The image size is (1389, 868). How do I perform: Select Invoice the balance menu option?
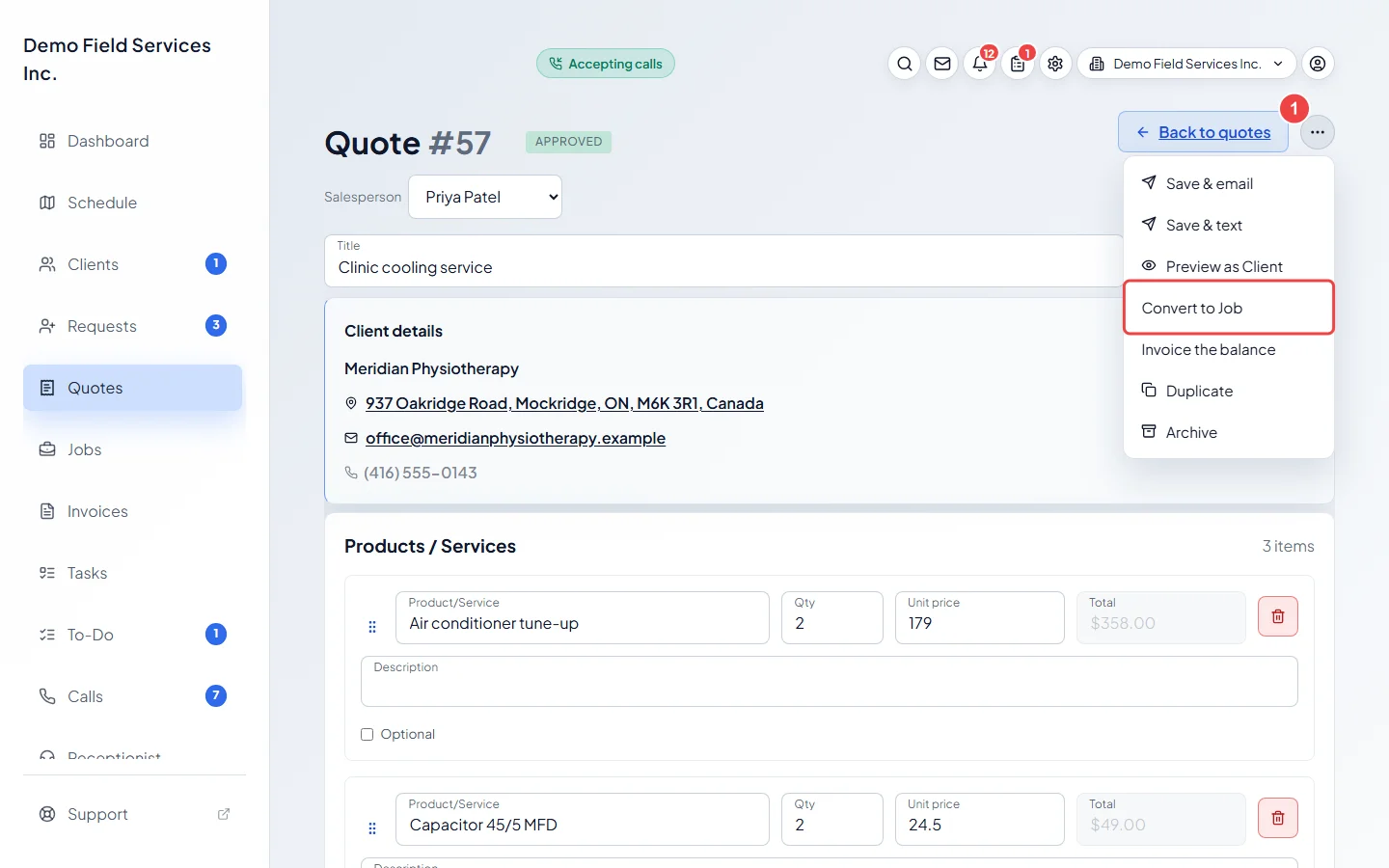point(1229,349)
